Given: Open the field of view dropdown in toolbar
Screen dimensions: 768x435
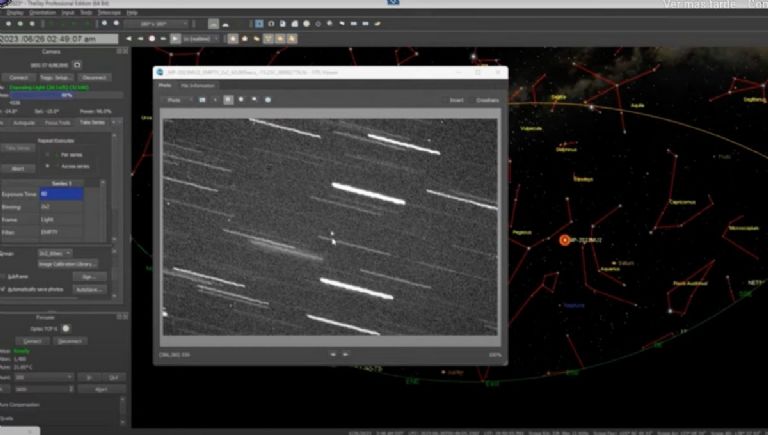Looking at the screenshot, I should [154, 22].
